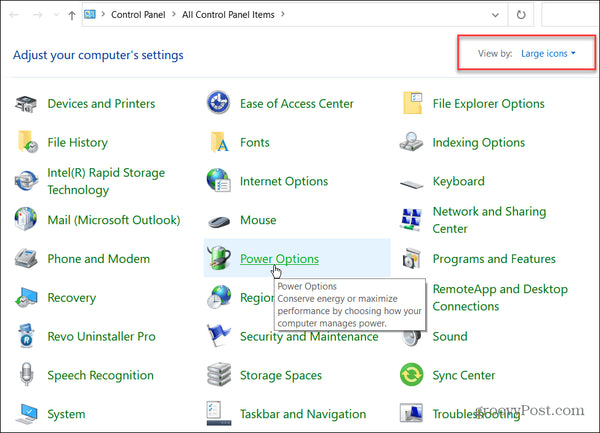Open the Internet Options link
The width and height of the screenshot is (600, 433).
coord(284,181)
